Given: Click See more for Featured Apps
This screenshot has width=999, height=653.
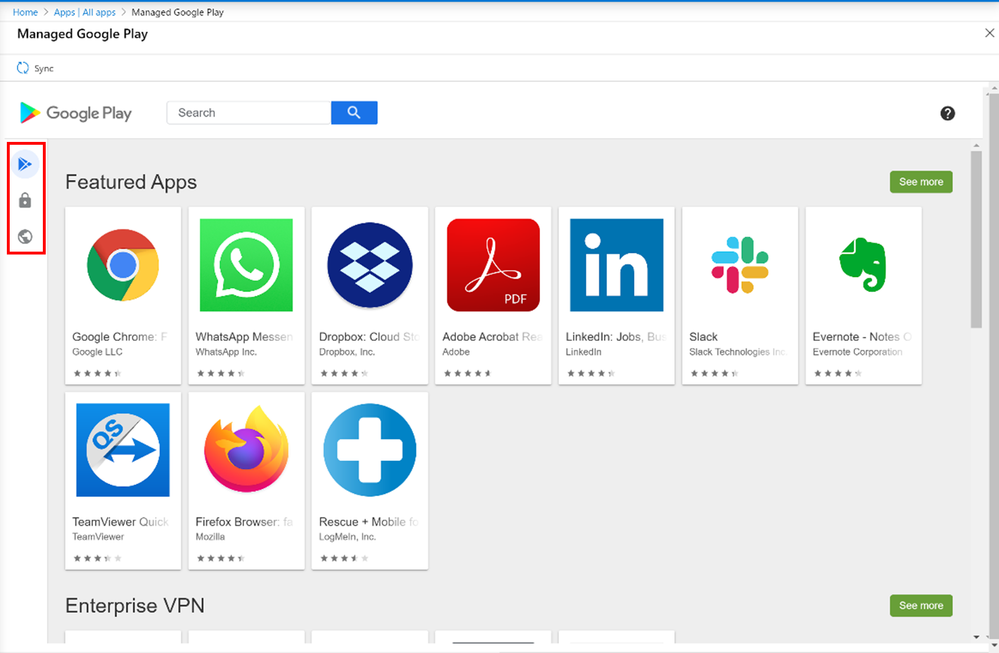Looking at the screenshot, I should [921, 182].
